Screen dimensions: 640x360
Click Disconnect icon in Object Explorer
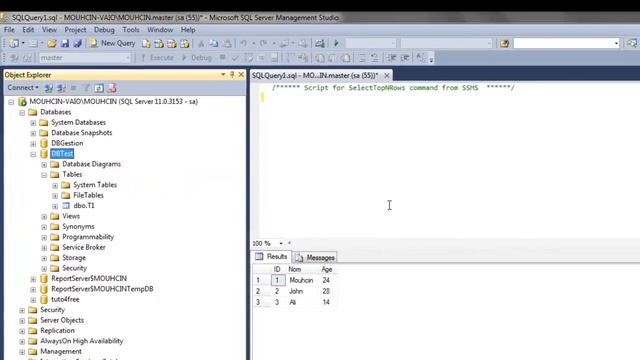61,88
